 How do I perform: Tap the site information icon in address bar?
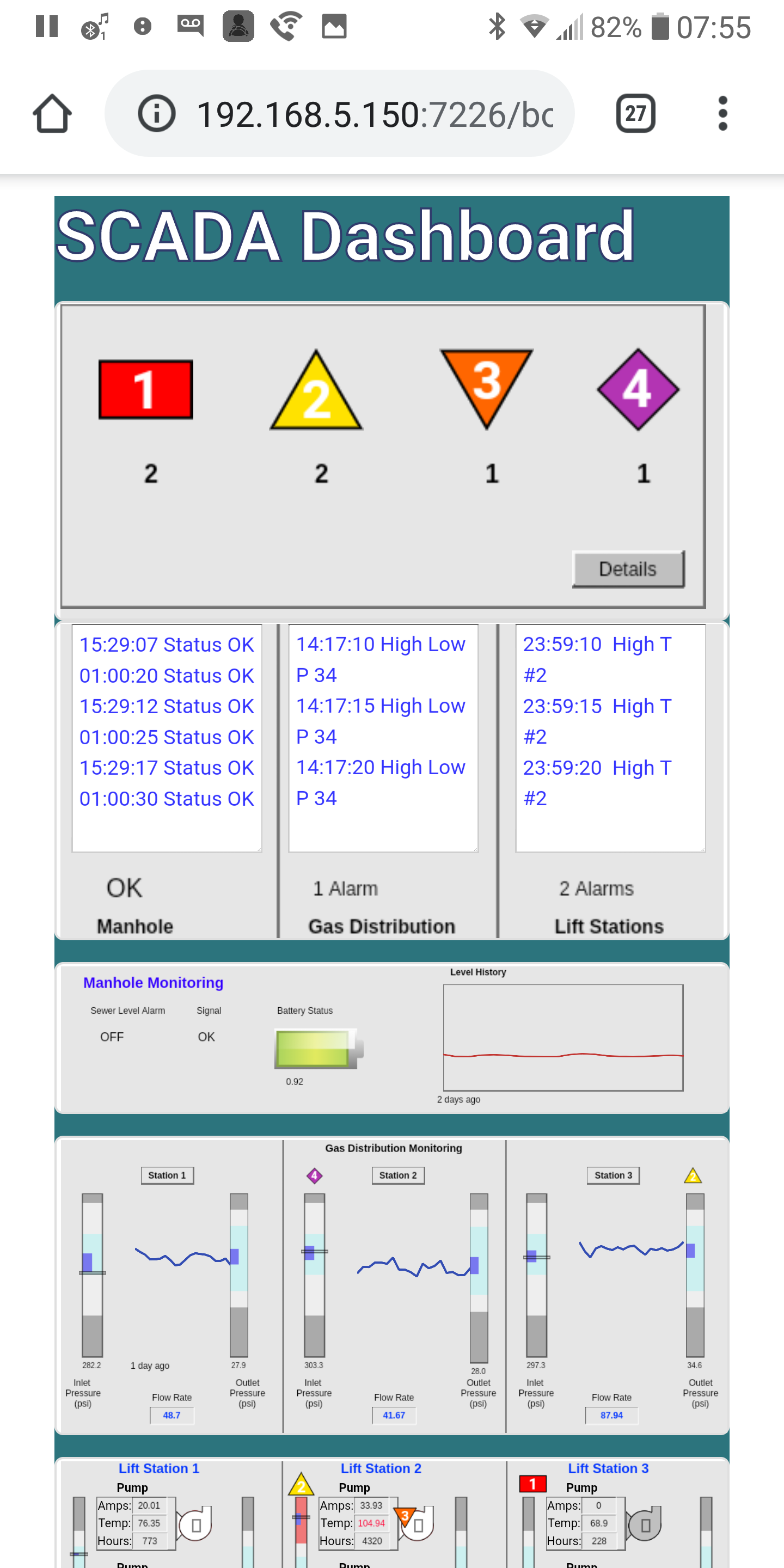coord(156,114)
